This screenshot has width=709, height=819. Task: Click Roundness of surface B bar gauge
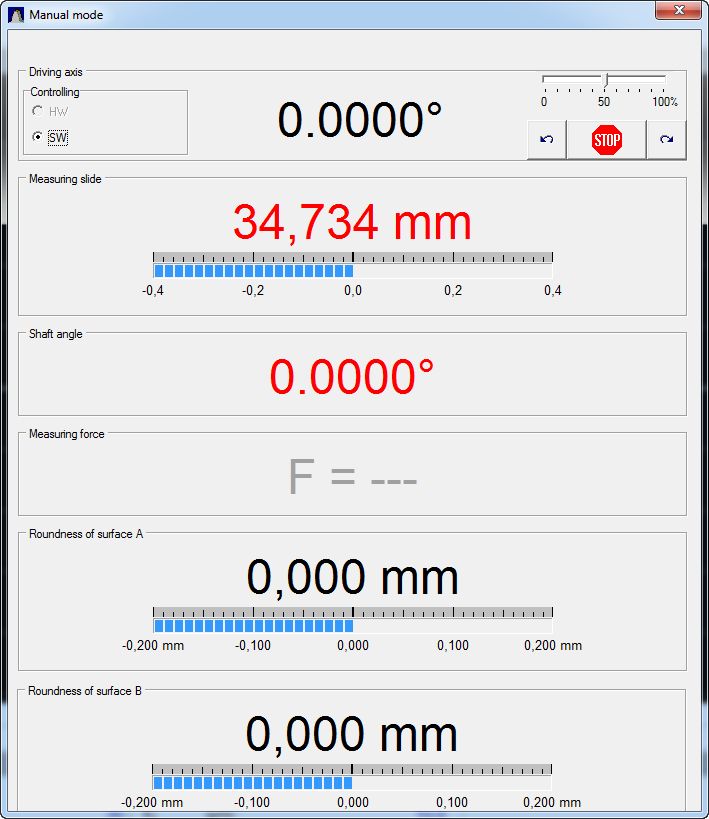(253, 782)
